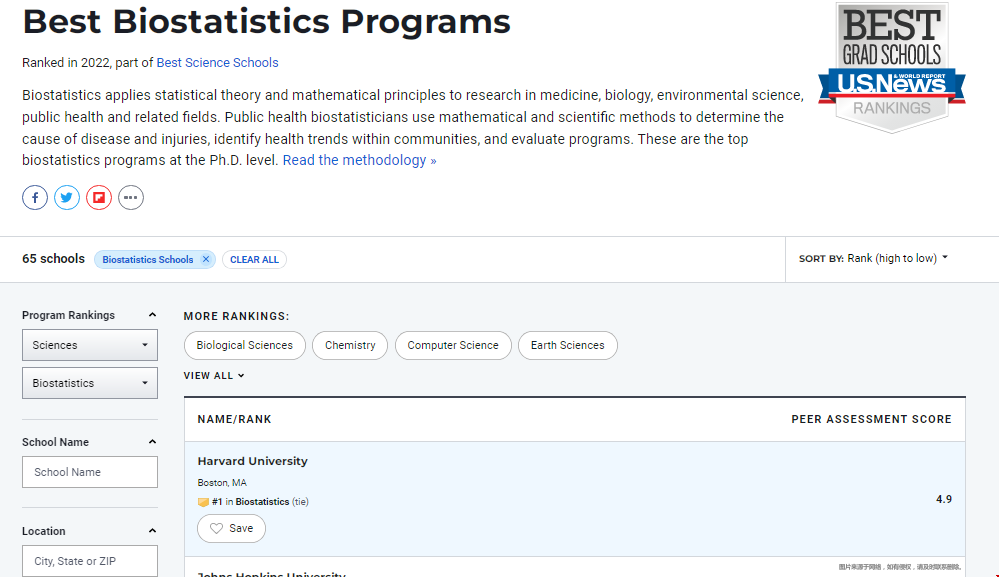
Task: Open the Sciences program dropdown
Action: coord(90,345)
